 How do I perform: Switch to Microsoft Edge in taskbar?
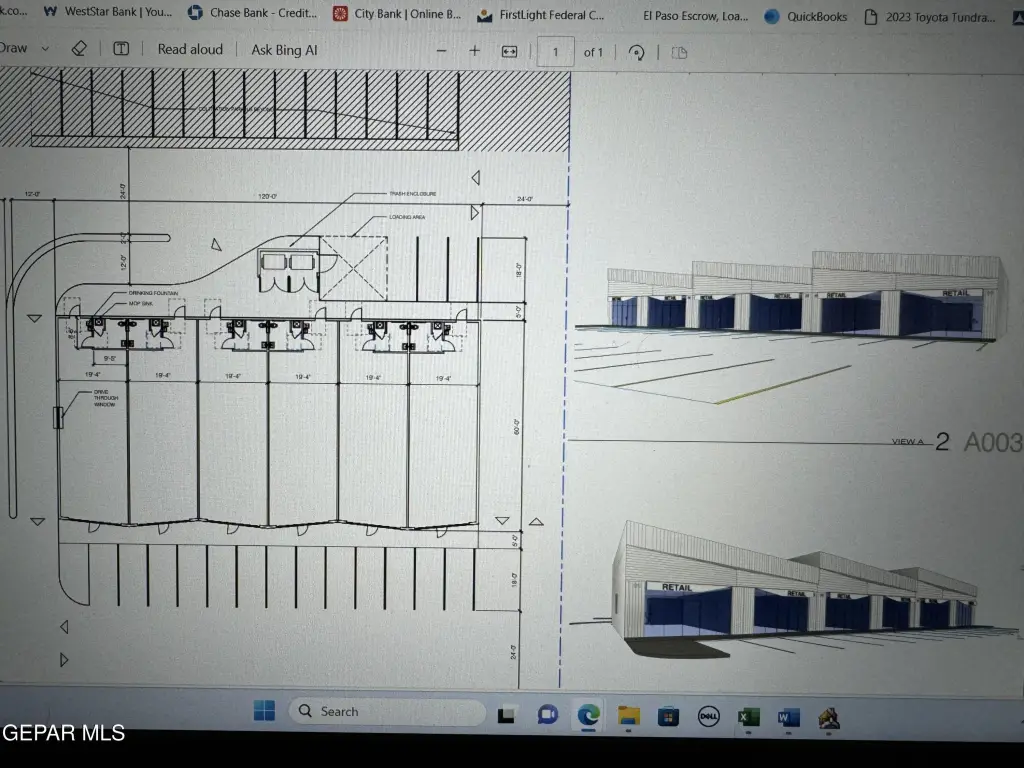pyautogui.click(x=588, y=716)
